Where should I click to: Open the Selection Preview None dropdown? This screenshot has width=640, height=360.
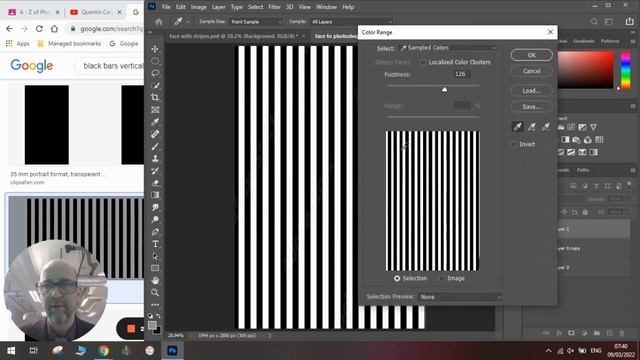[460, 297]
